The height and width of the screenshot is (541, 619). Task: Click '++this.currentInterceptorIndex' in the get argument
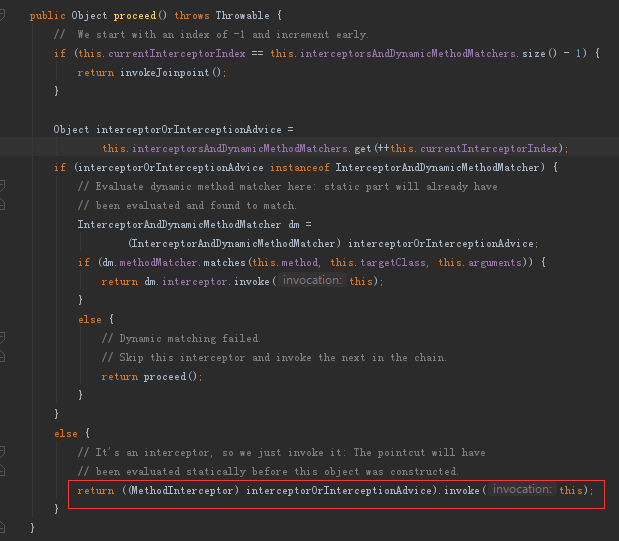468,148
